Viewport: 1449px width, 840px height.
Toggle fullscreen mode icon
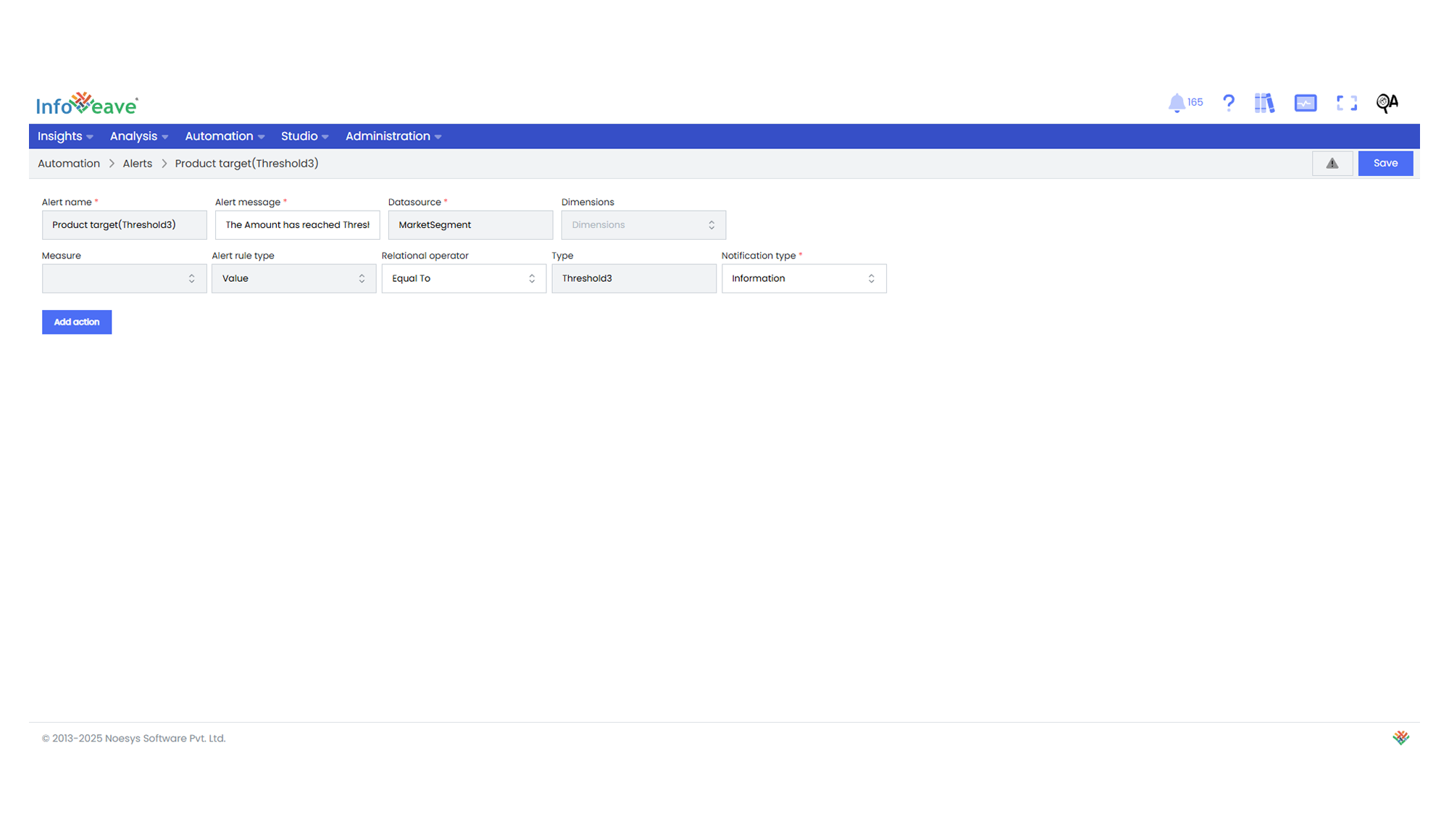point(1347,103)
